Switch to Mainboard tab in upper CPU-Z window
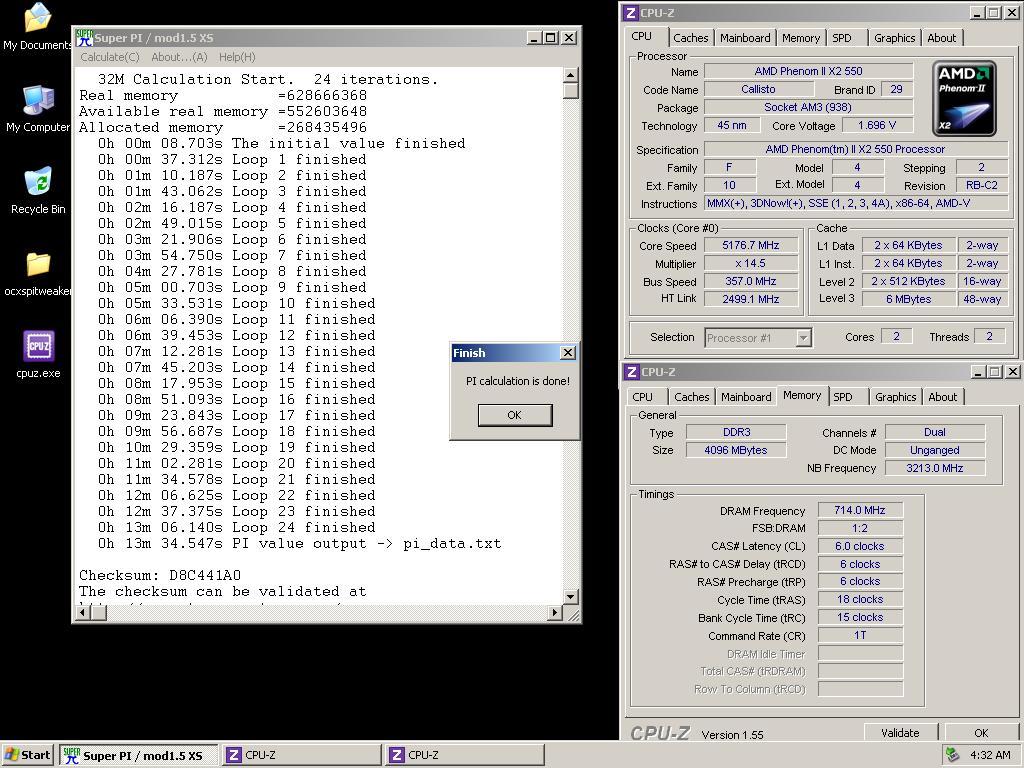This screenshot has height=768, width=1024. tap(745, 38)
